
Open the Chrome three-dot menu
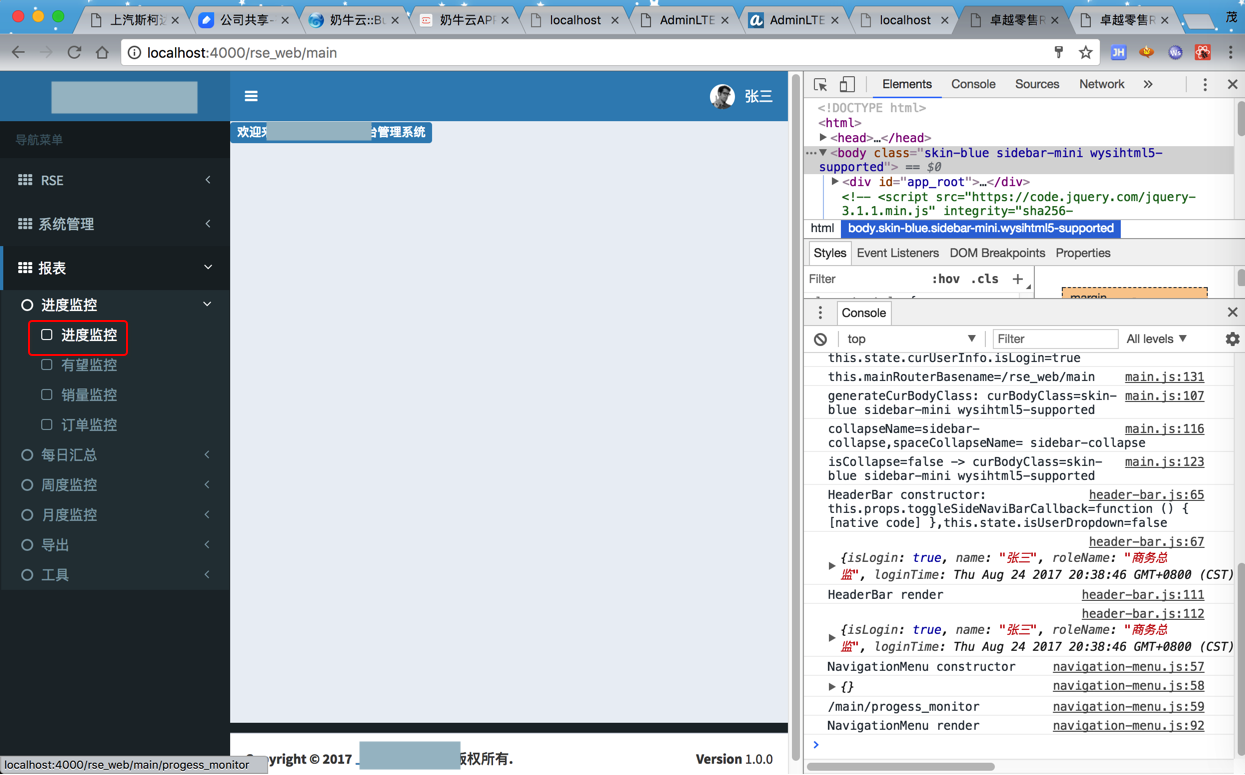(1231, 52)
